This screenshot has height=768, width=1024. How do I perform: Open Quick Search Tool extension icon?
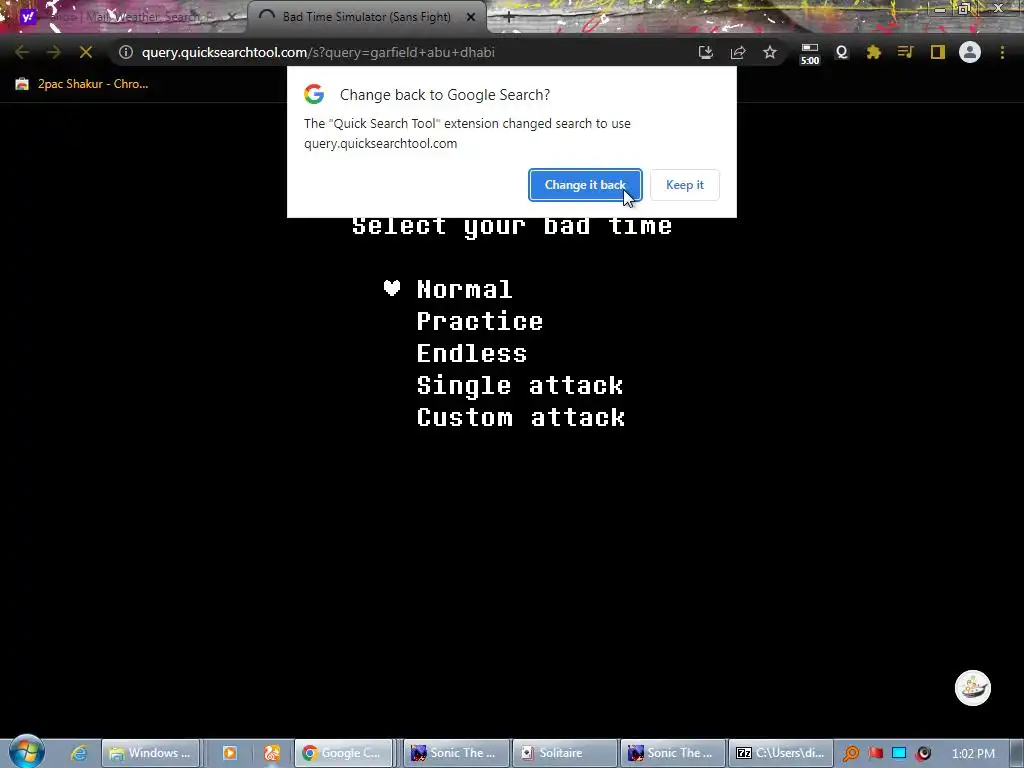tap(842, 52)
